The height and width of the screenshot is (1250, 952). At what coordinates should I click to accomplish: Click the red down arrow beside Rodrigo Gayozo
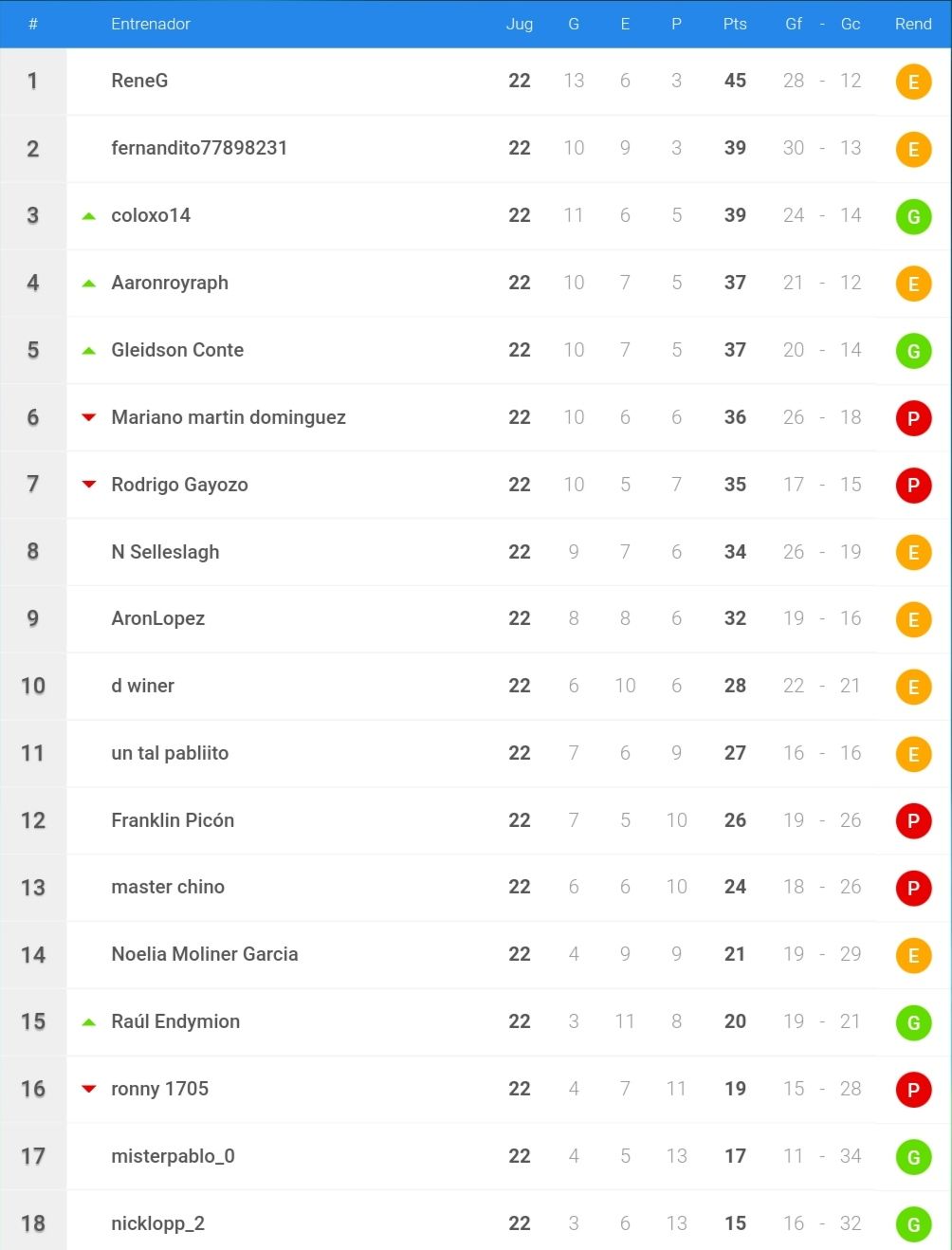89,485
